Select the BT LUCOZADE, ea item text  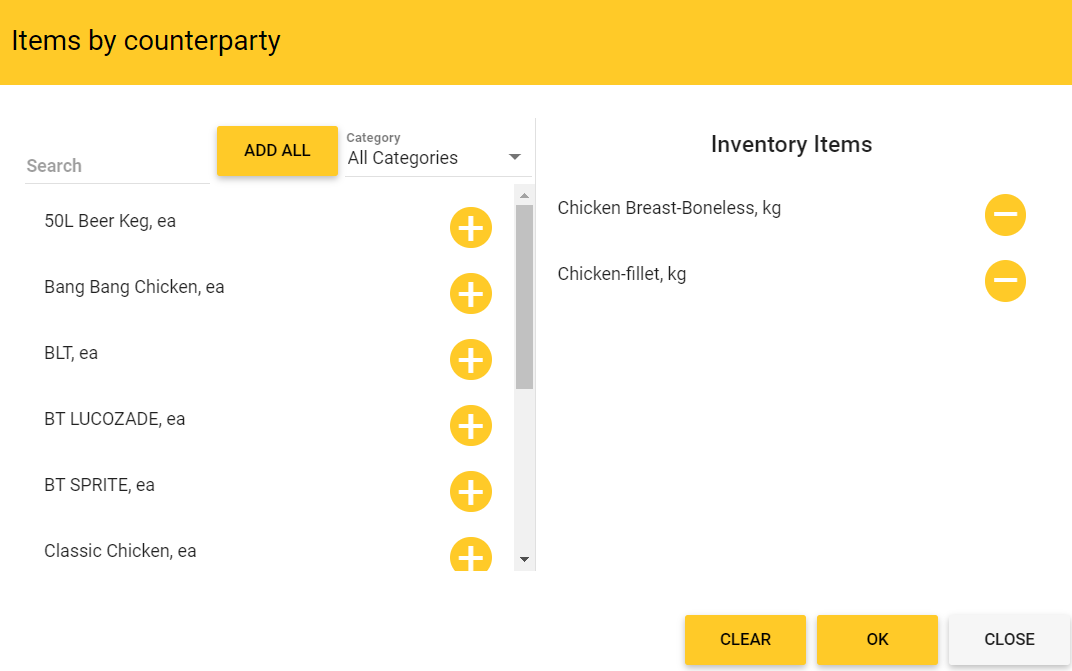click(x=115, y=419)
